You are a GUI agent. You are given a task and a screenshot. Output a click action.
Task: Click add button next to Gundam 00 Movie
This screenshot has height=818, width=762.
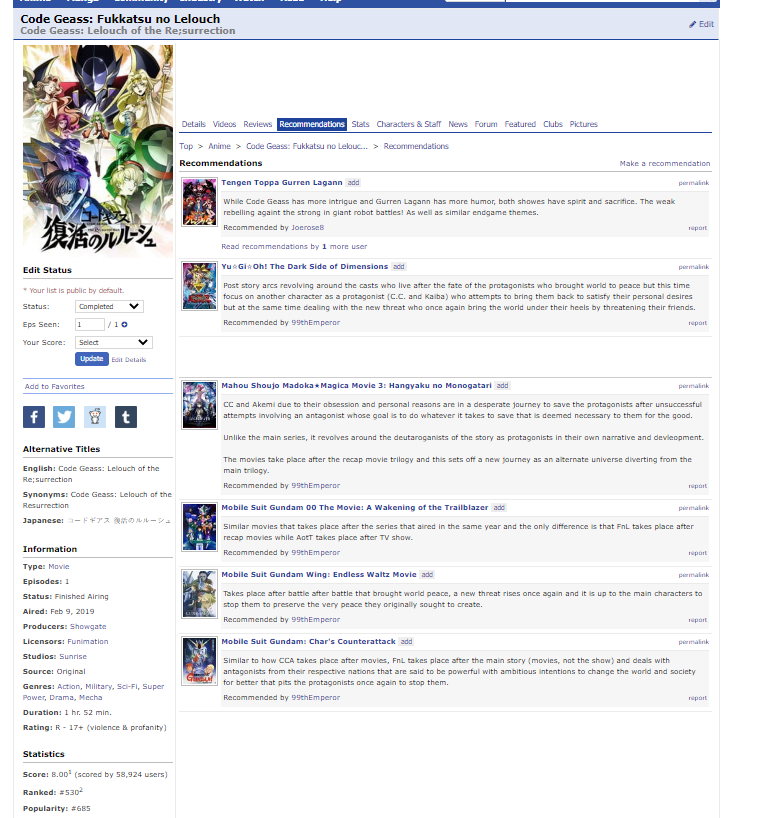499,508
